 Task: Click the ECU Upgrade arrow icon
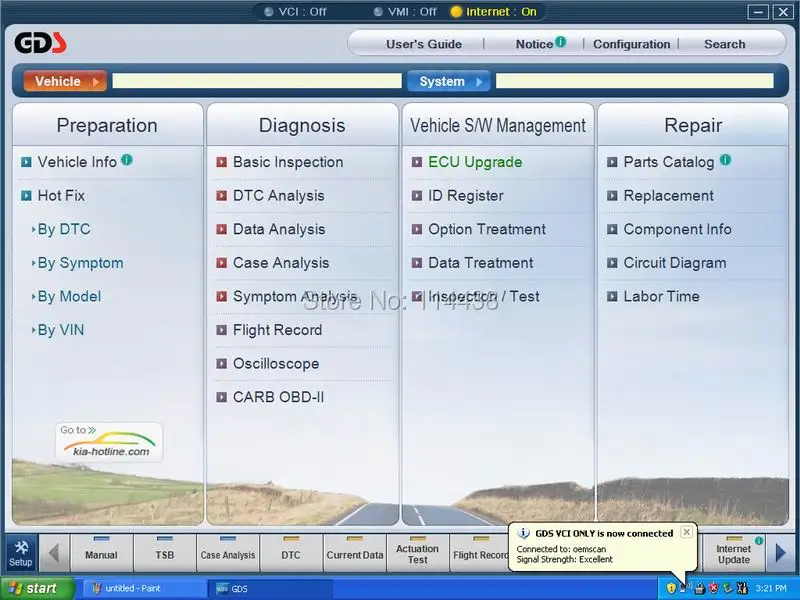(x=417, y=162)
